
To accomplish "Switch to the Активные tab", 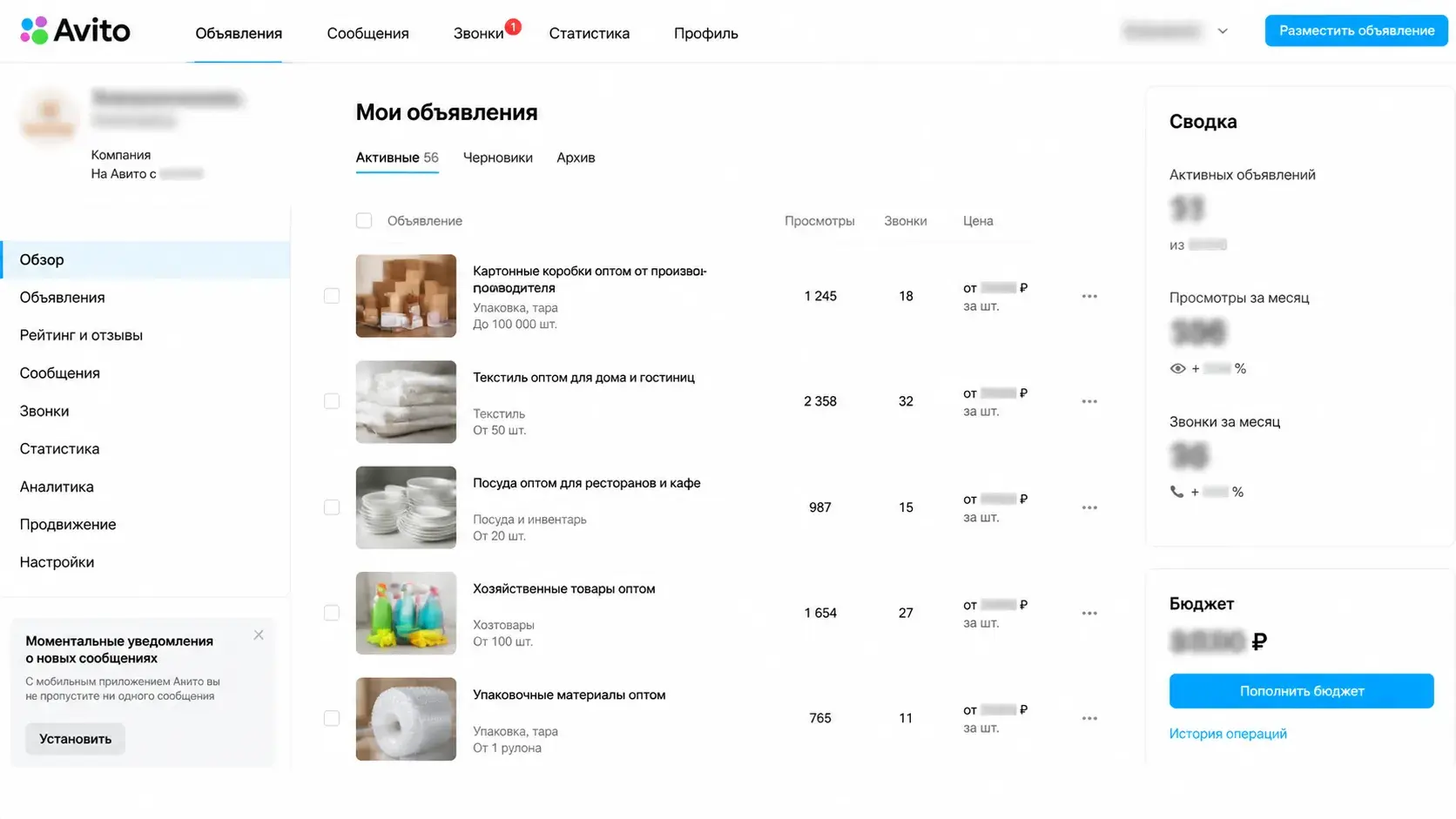I will click(397, 158).
